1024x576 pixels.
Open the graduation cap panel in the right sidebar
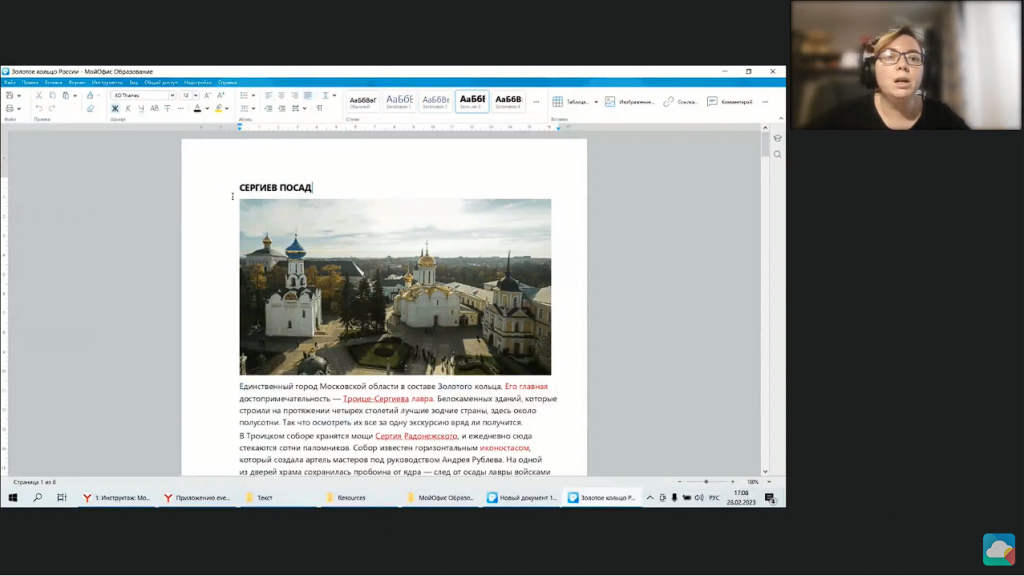click(x=777, y=138)
